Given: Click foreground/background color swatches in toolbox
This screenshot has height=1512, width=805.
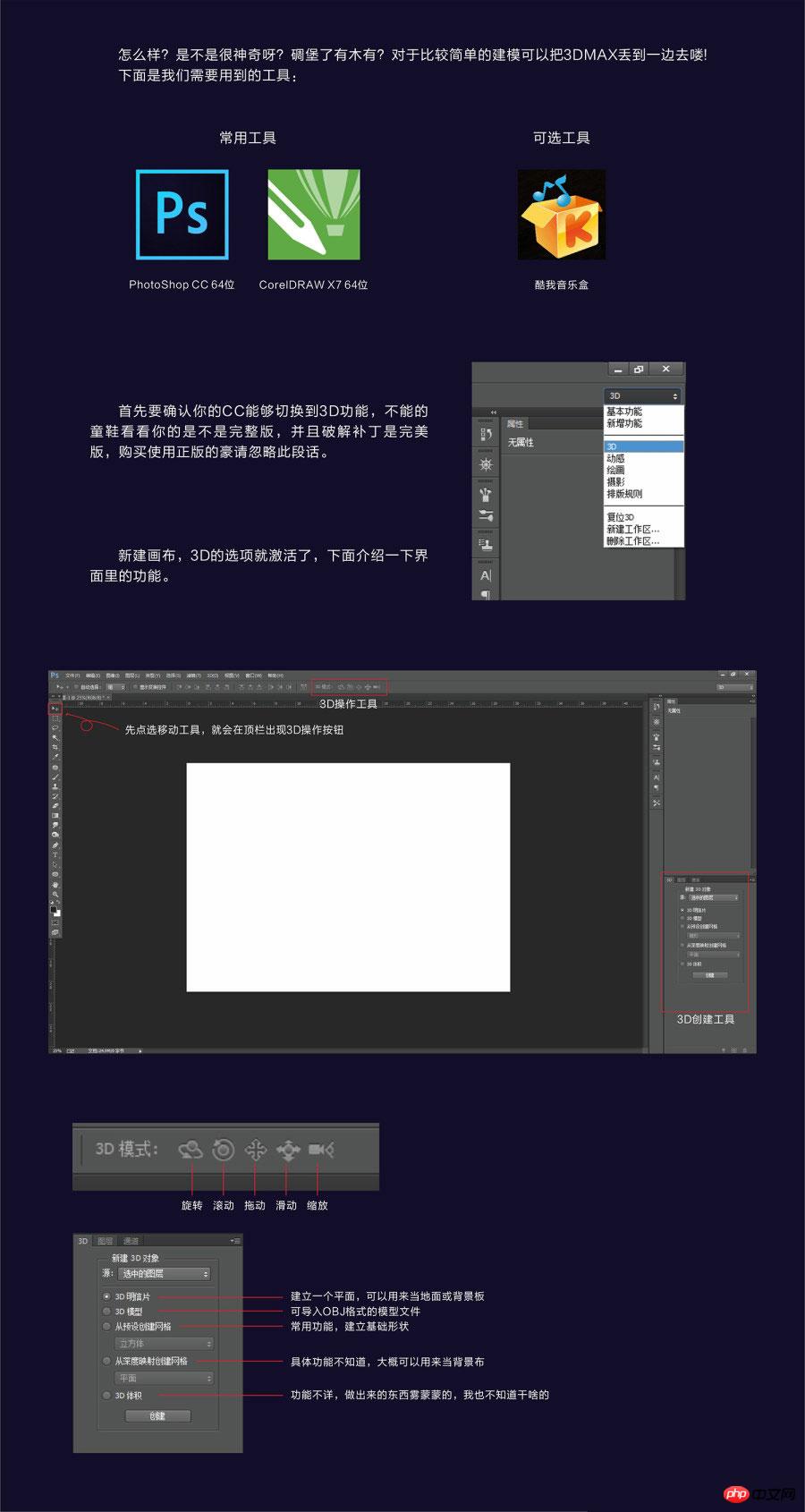Looking at the screenshot, I should pos(55,909).
